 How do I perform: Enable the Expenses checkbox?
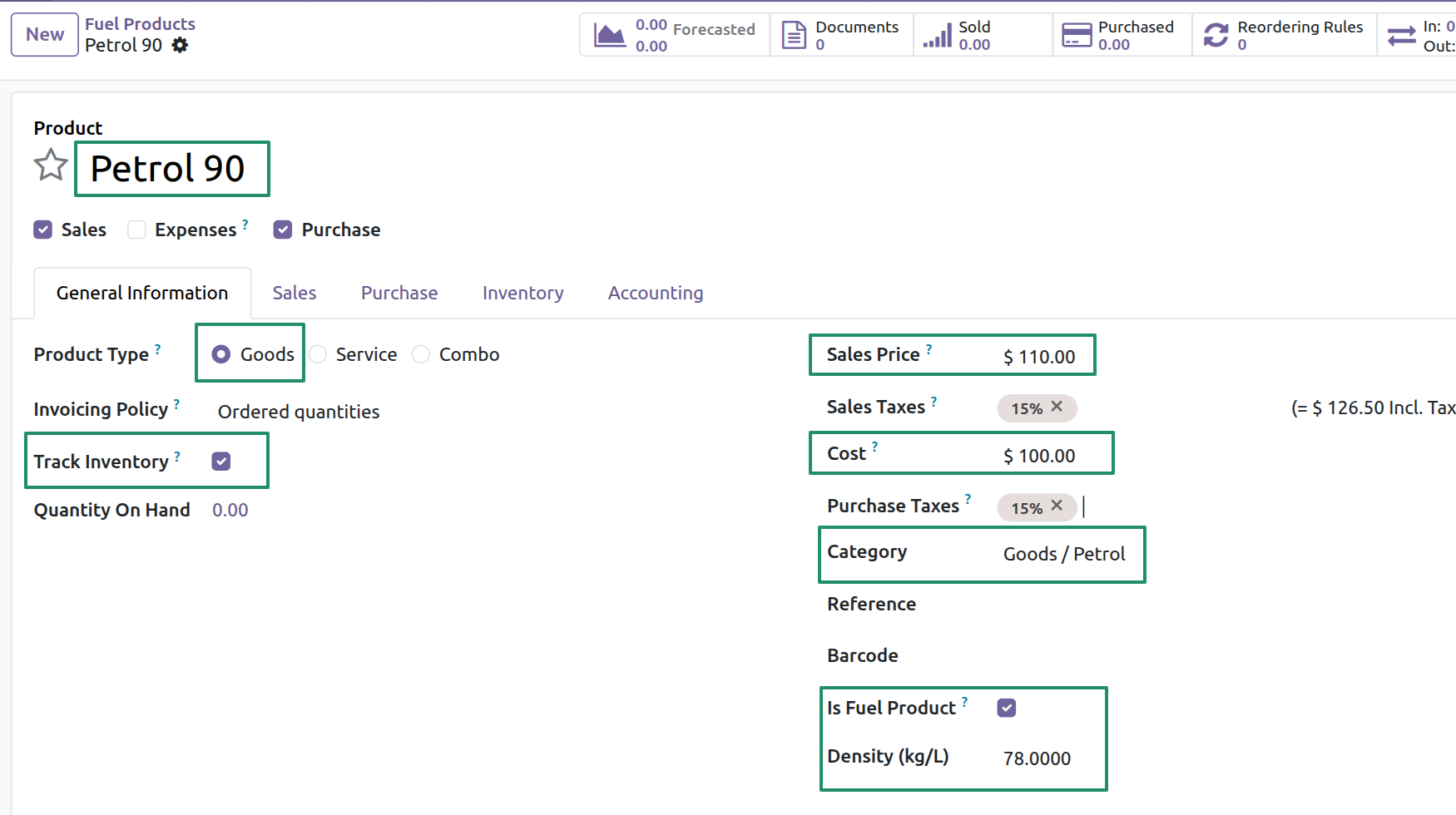click(x=136, y=230)
